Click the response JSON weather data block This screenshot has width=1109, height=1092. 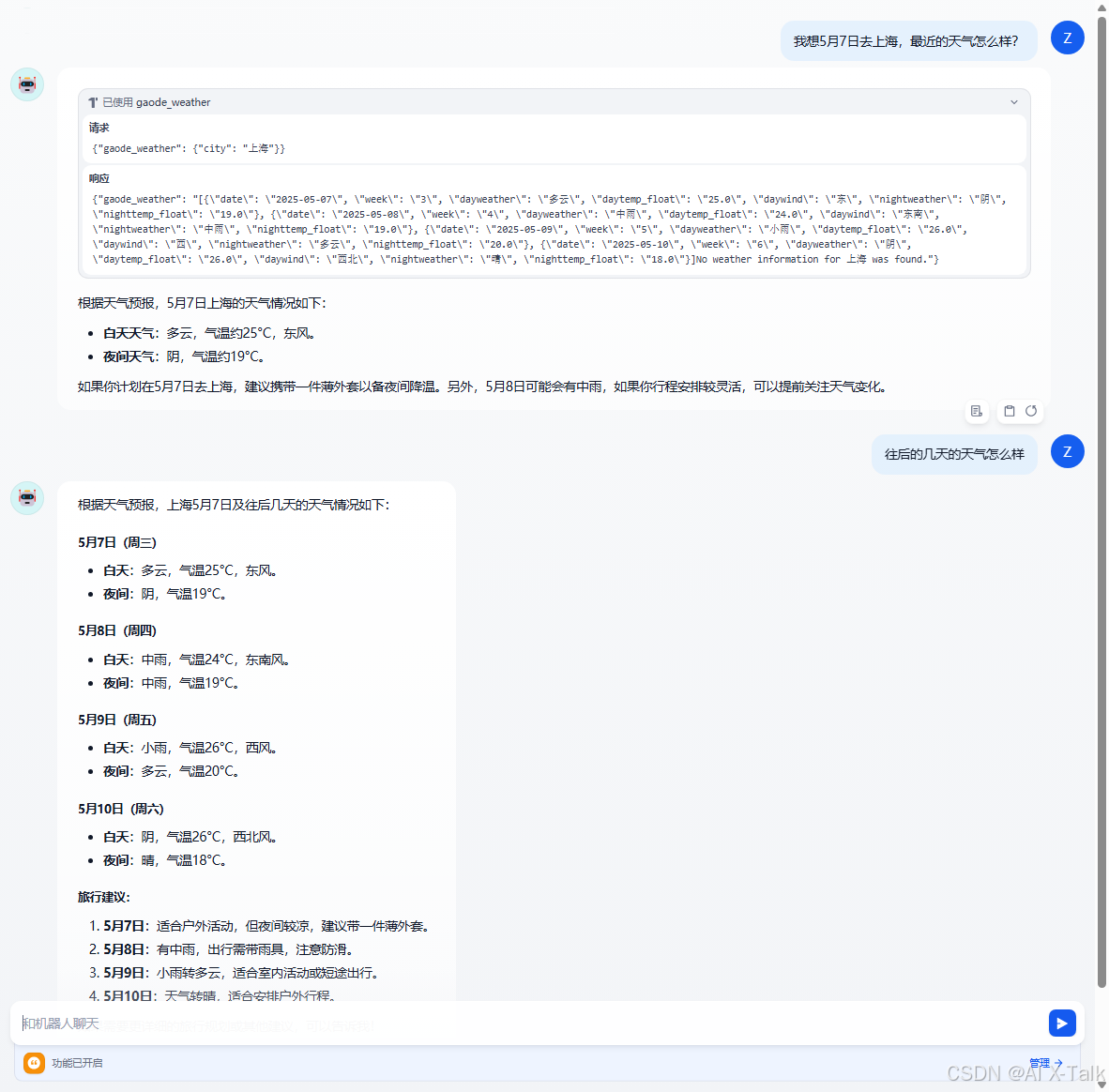click(550, 229)
